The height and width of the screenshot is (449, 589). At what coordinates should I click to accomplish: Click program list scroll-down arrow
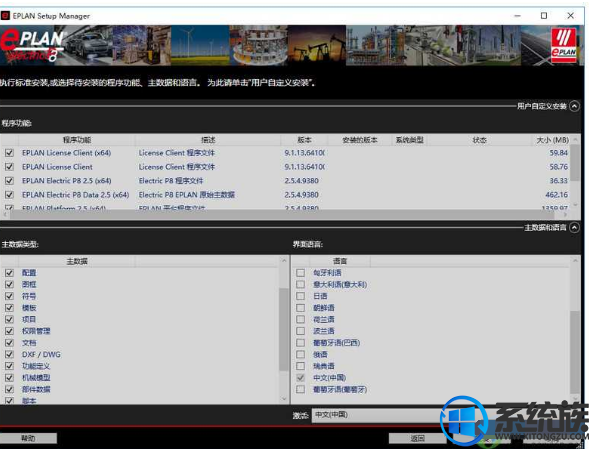pos(575,206)
